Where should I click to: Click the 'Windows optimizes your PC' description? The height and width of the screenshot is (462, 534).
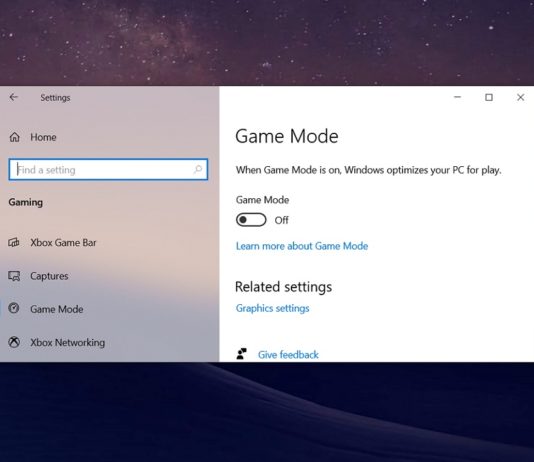(368, 170)
